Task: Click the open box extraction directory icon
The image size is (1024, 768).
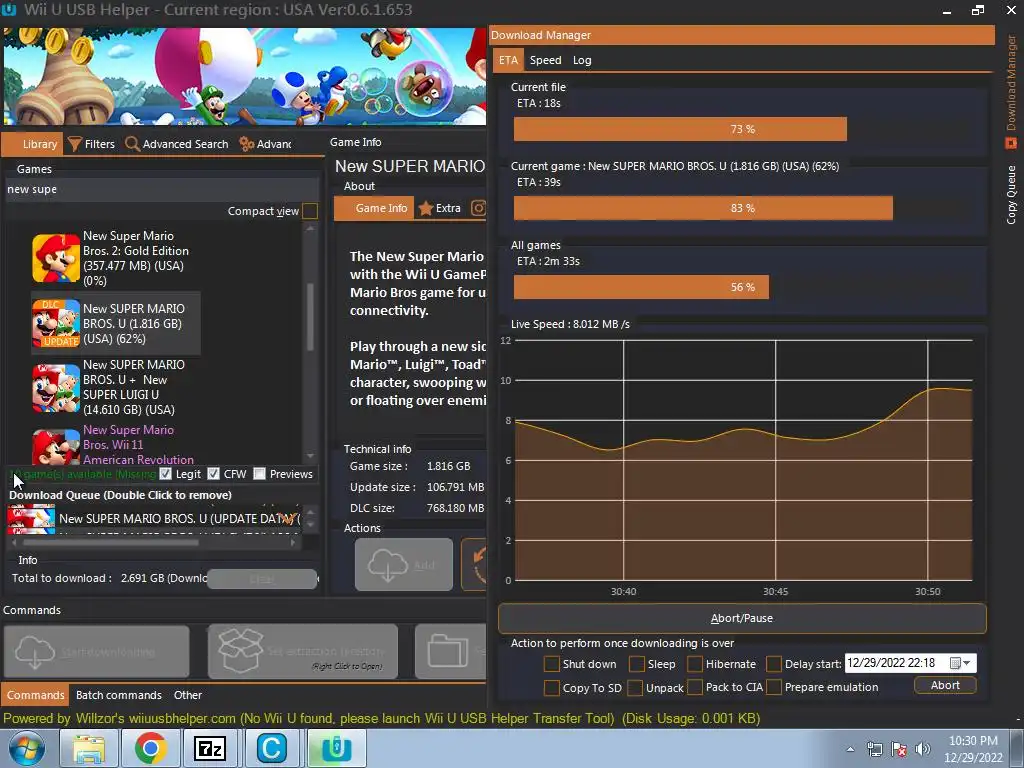Action: pyautogui.click(x=240, y=650)
